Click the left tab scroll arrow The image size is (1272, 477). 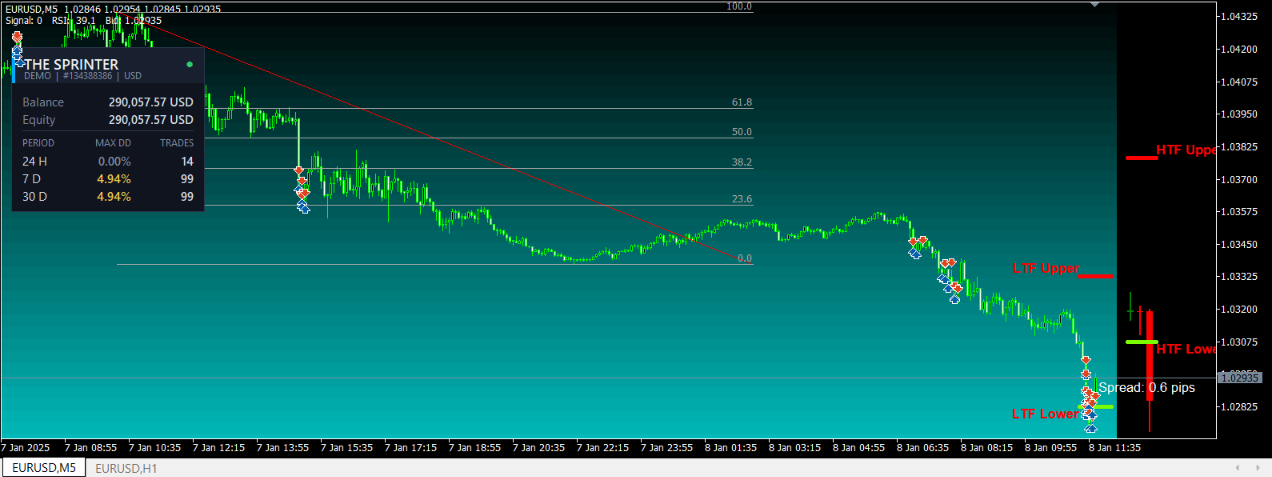1239,468
